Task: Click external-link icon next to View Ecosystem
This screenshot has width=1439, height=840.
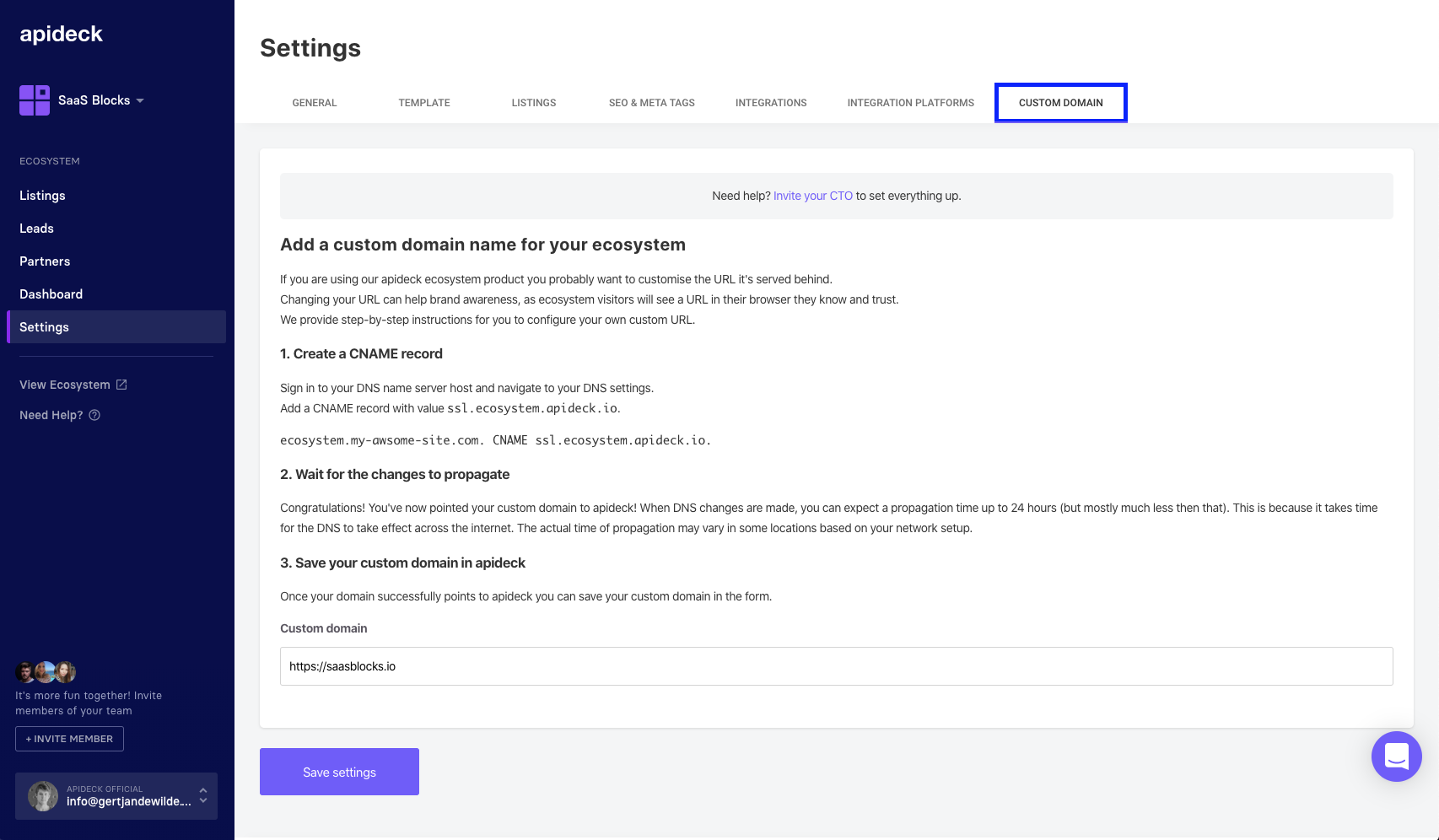Action: (x=121, y=385)
